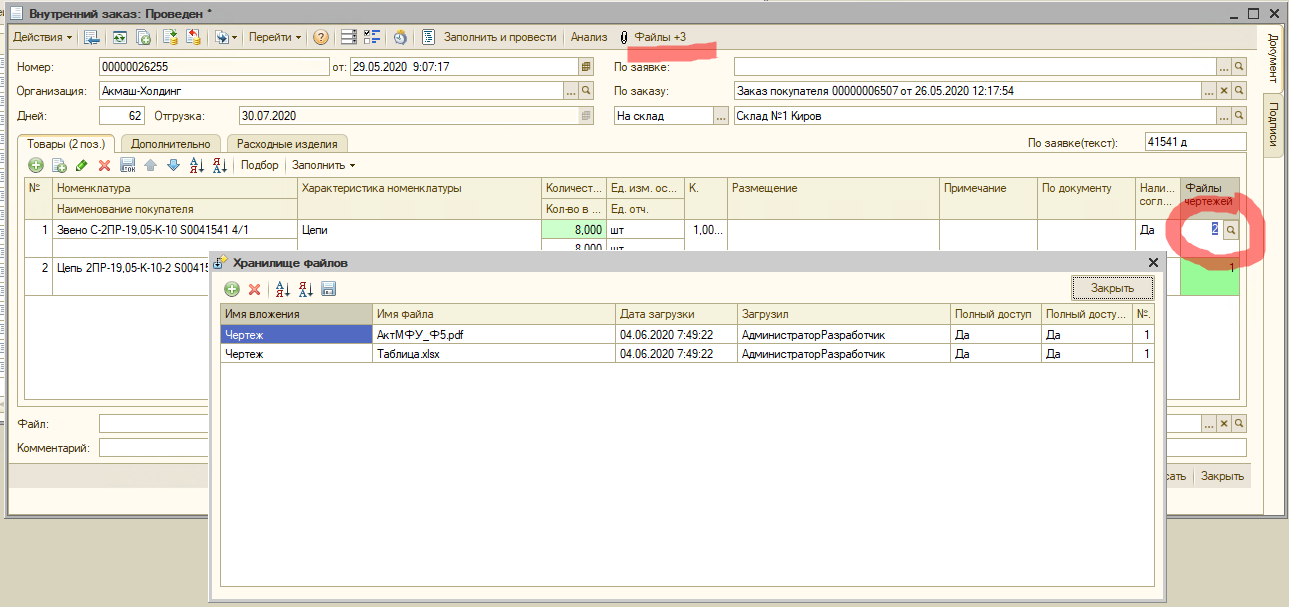Select file Таблица.xlsx in the list
This screenshot has width=1289, height=607.
tap(494, 354)
